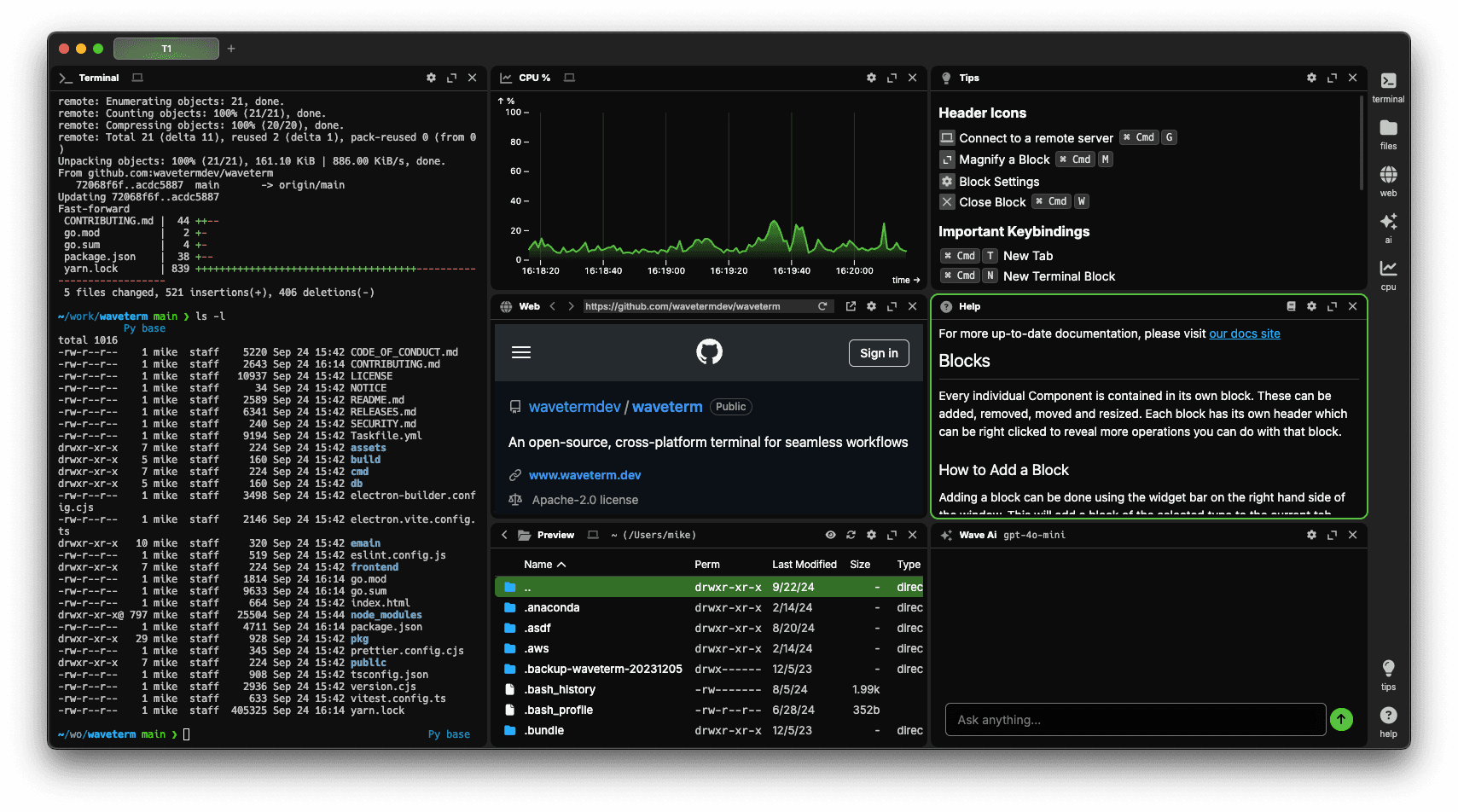1458x812 pixels.
Task: Open the gpt-4o-mini model selector
Action: (x=1033, y=535)
